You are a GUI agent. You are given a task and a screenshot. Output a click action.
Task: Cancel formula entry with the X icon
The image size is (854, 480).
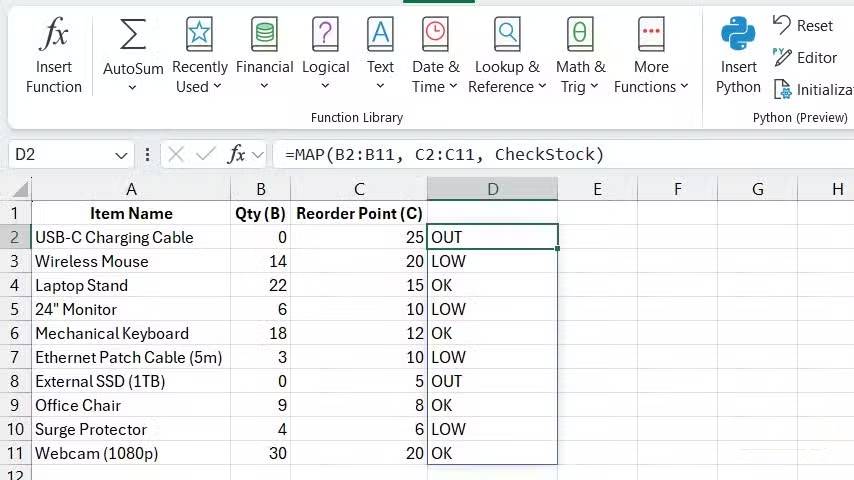click(x=176, y=155)
